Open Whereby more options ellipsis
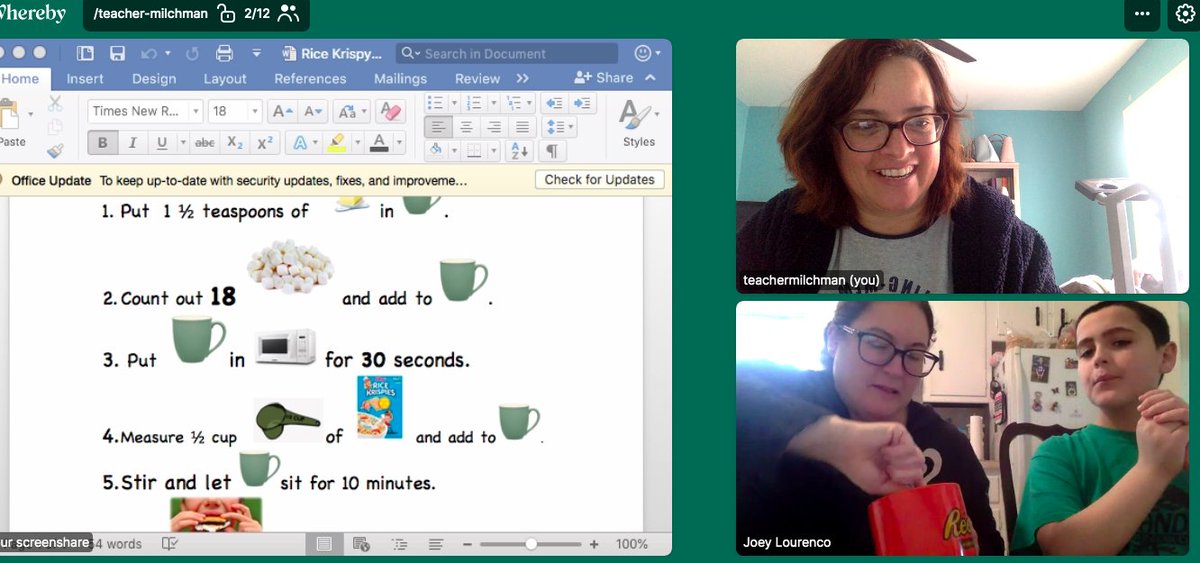Image resolution: width=1200 pixels, height=563 pixels. pos(1142,14)
